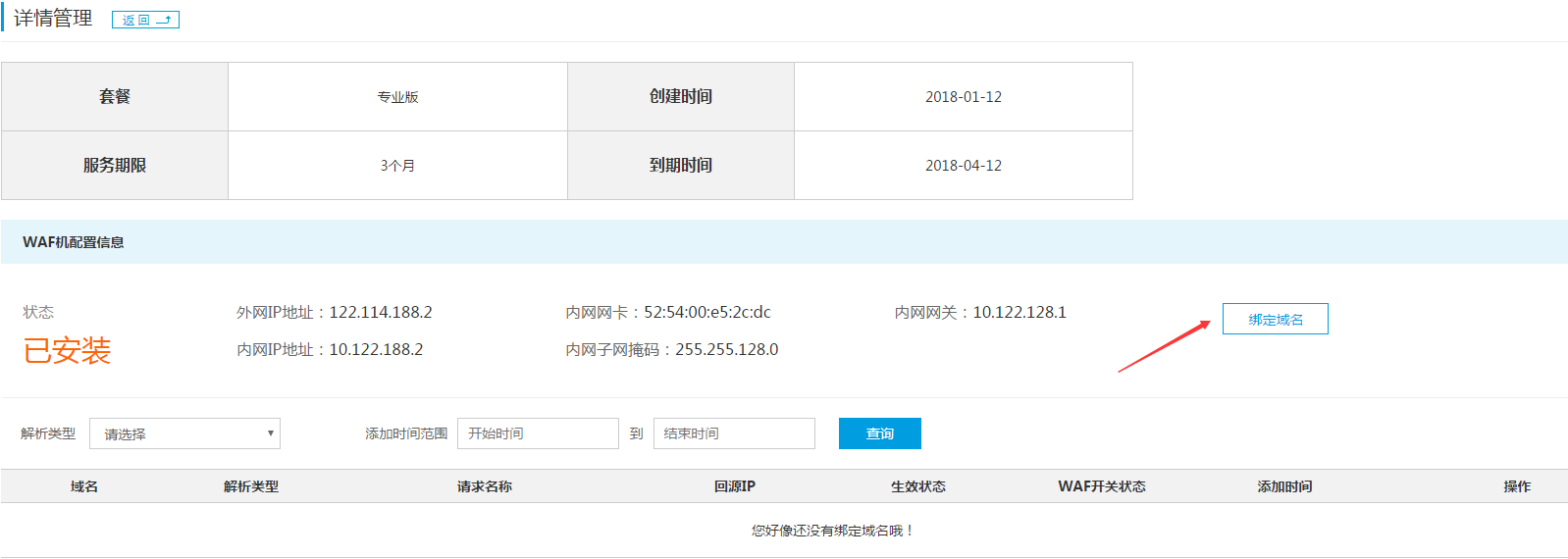Click the 操作 column header
1568x559 pixels.
1517,486
